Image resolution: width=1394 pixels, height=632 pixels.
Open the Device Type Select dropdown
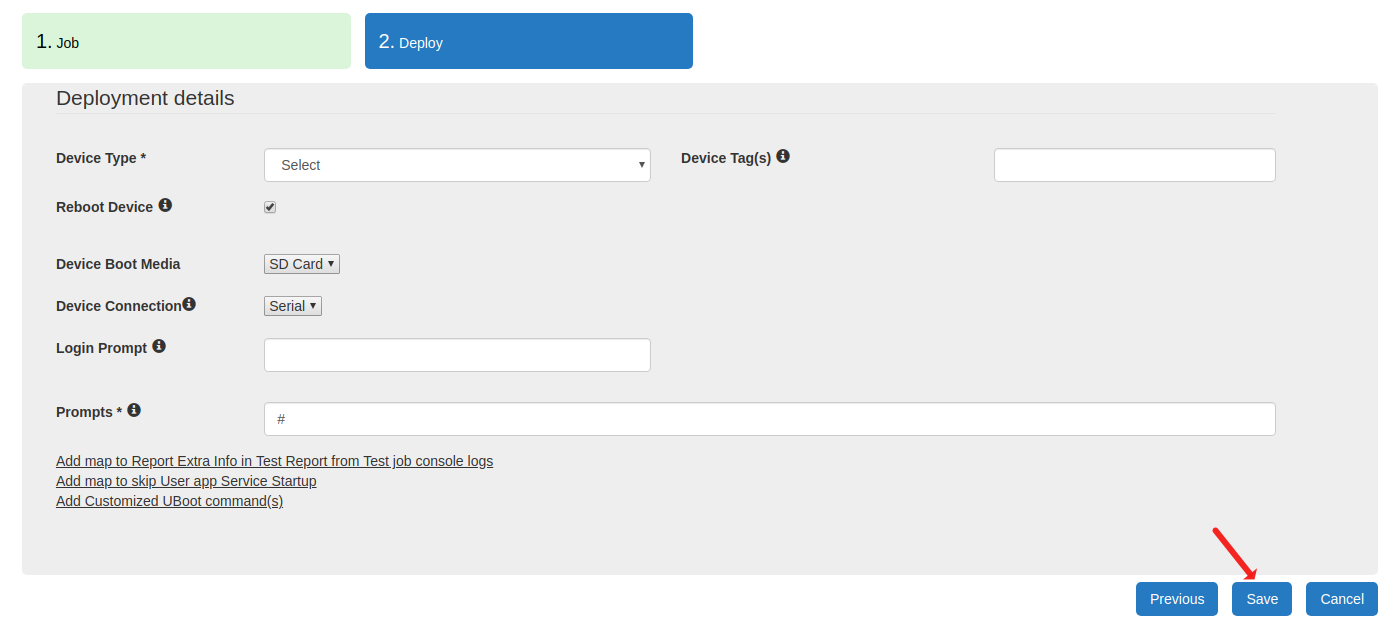click(x=457, y=165)
